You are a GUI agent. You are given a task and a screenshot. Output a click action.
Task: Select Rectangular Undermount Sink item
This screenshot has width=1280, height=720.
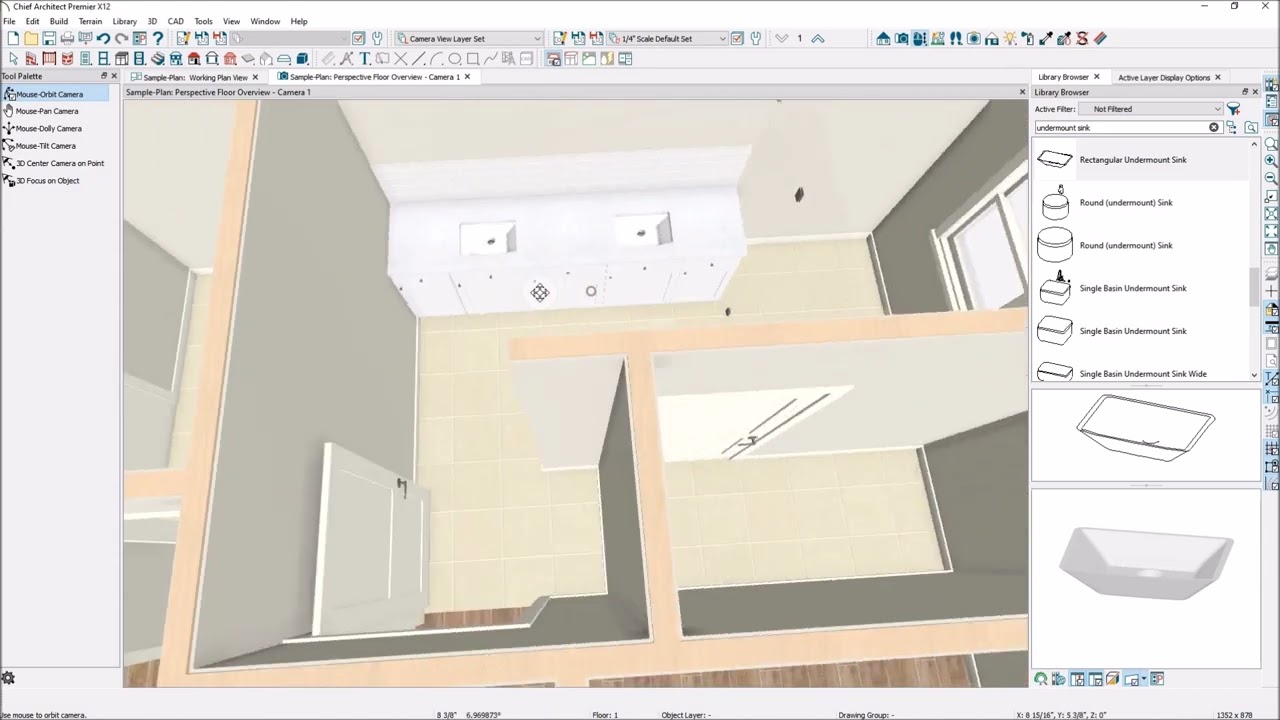1140,160
